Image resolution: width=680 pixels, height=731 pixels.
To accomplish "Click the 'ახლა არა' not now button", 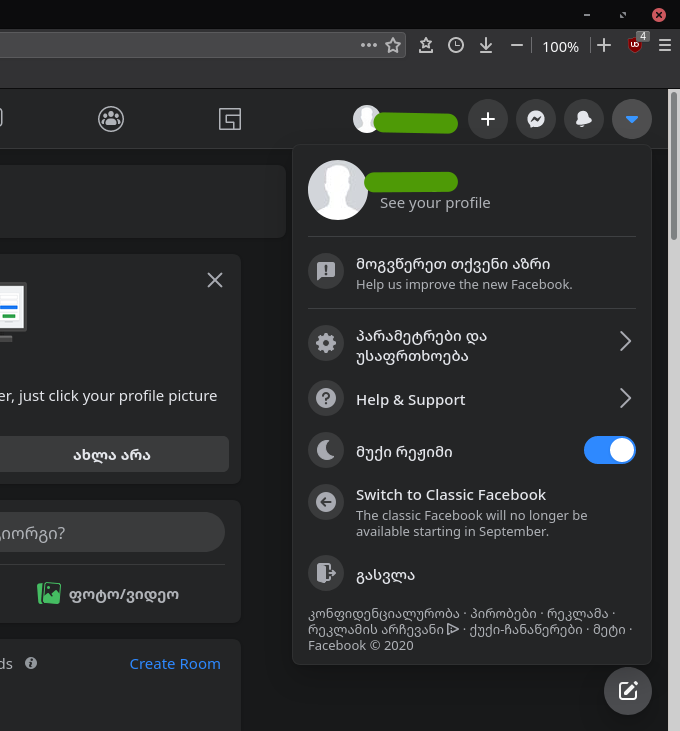I will [x=112, y=454].
